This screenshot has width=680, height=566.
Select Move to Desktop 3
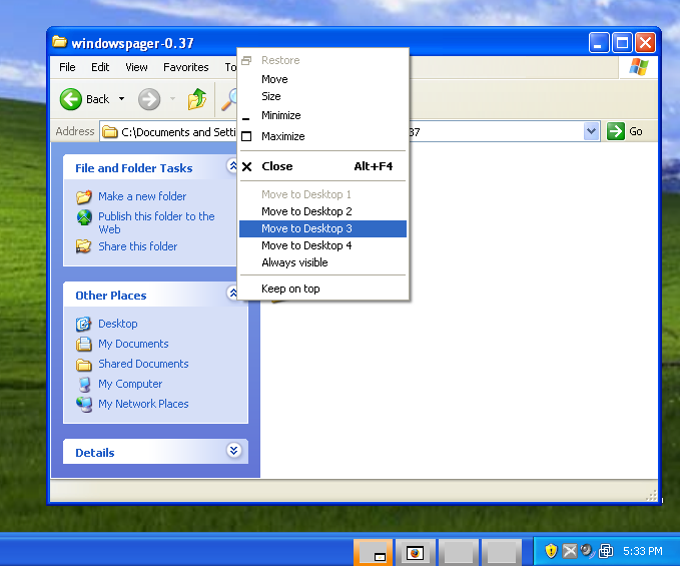tap(323, 229)
